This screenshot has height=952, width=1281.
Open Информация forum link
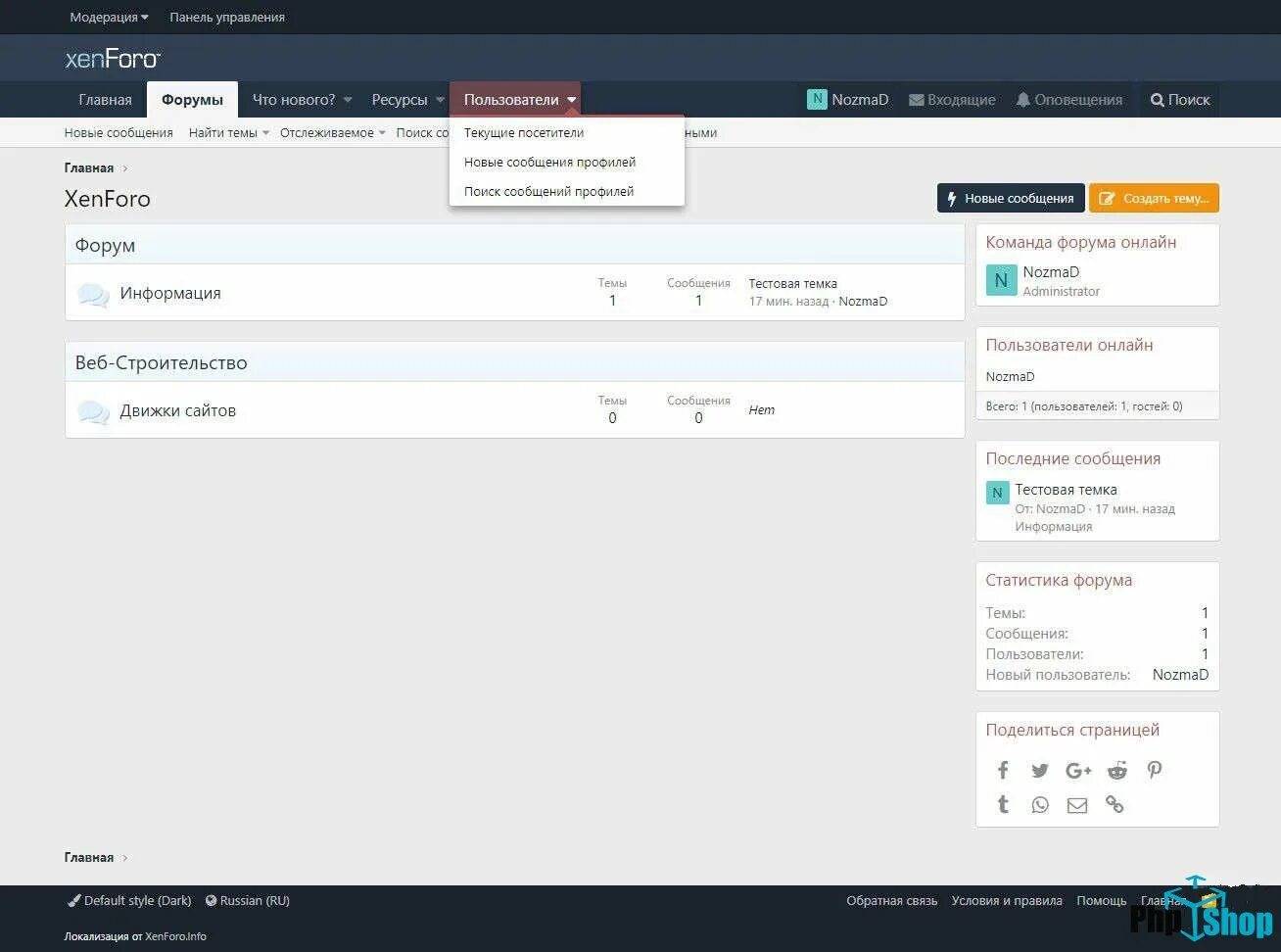170,293
